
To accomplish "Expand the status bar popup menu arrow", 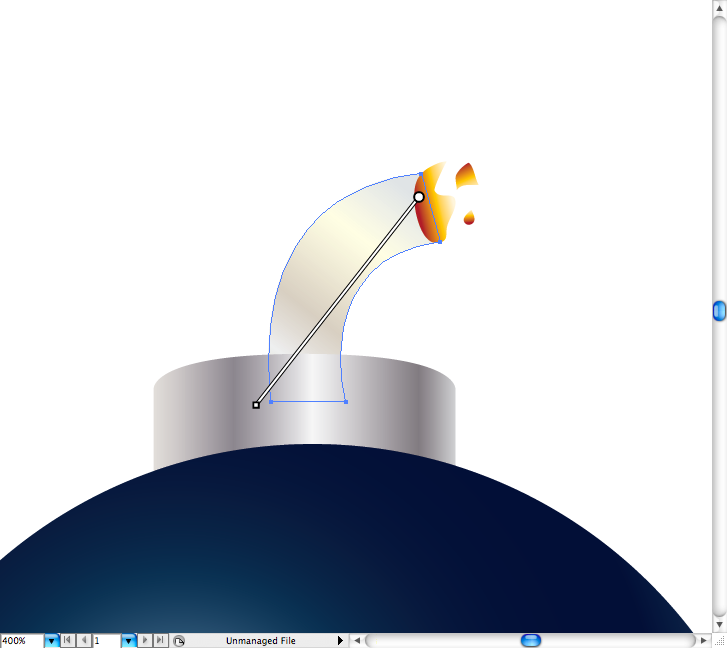I will point(340,640).
